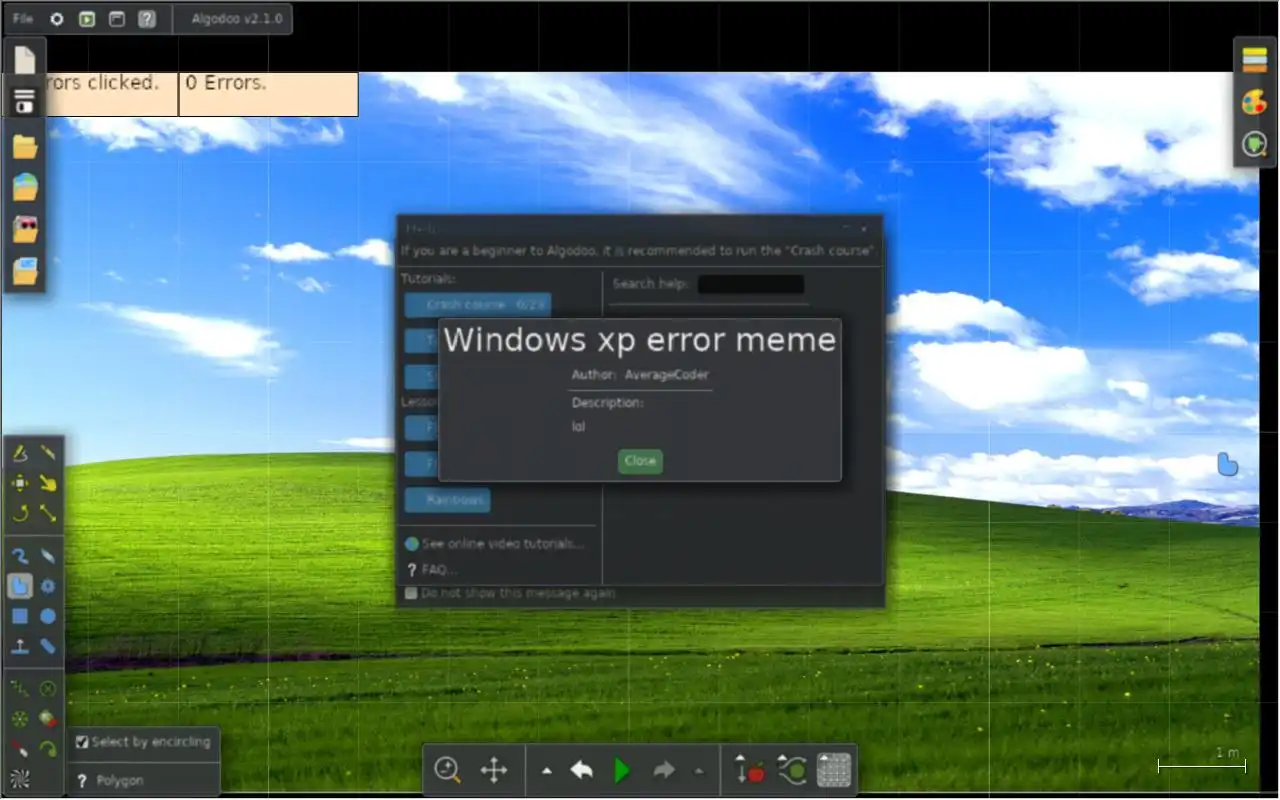The image size is (1280, 800).
Task: Toggle Select by encircling checkbox
Action: point(83,742)
